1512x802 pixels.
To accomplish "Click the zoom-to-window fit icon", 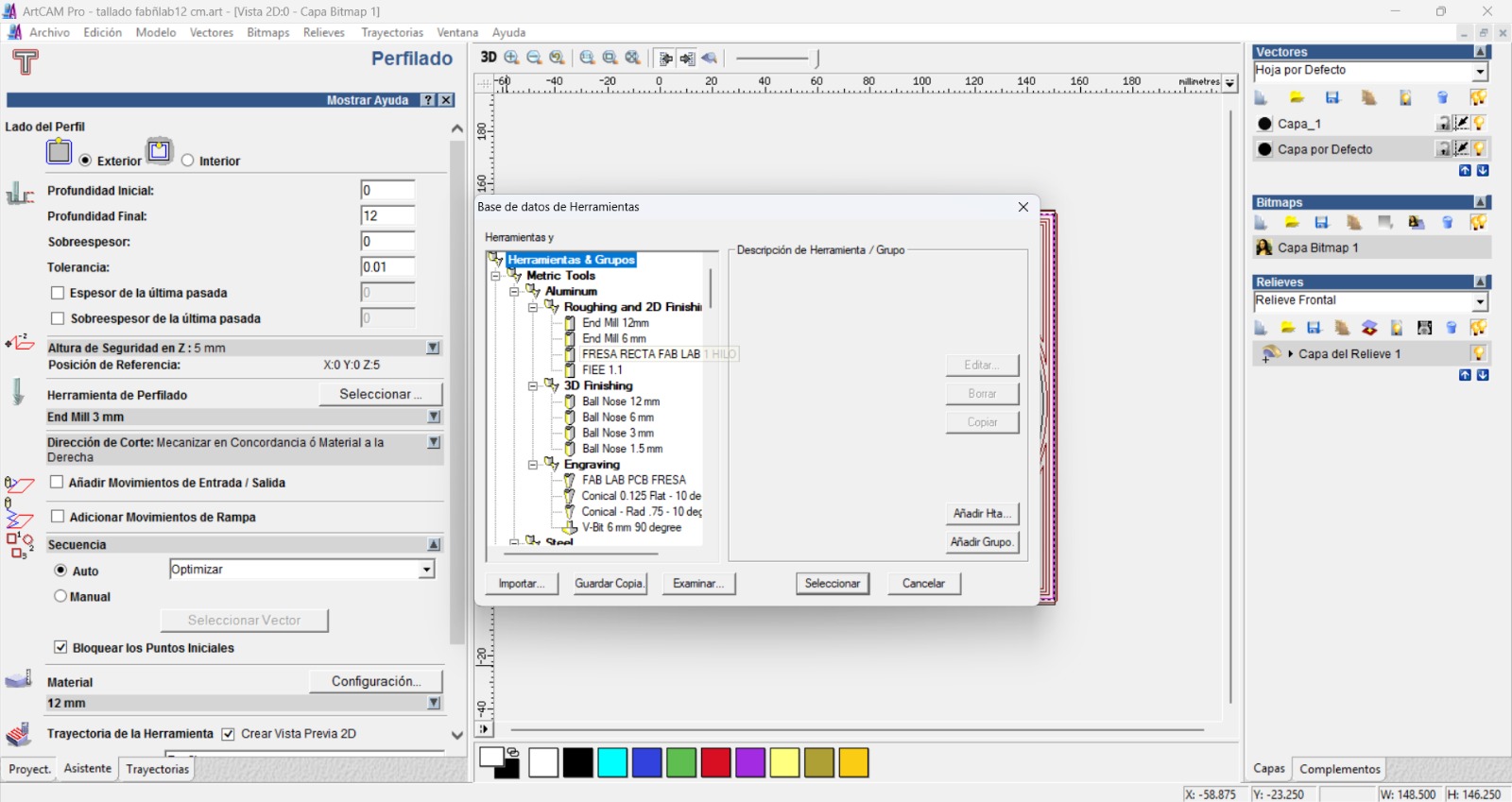I will (610, 58).
